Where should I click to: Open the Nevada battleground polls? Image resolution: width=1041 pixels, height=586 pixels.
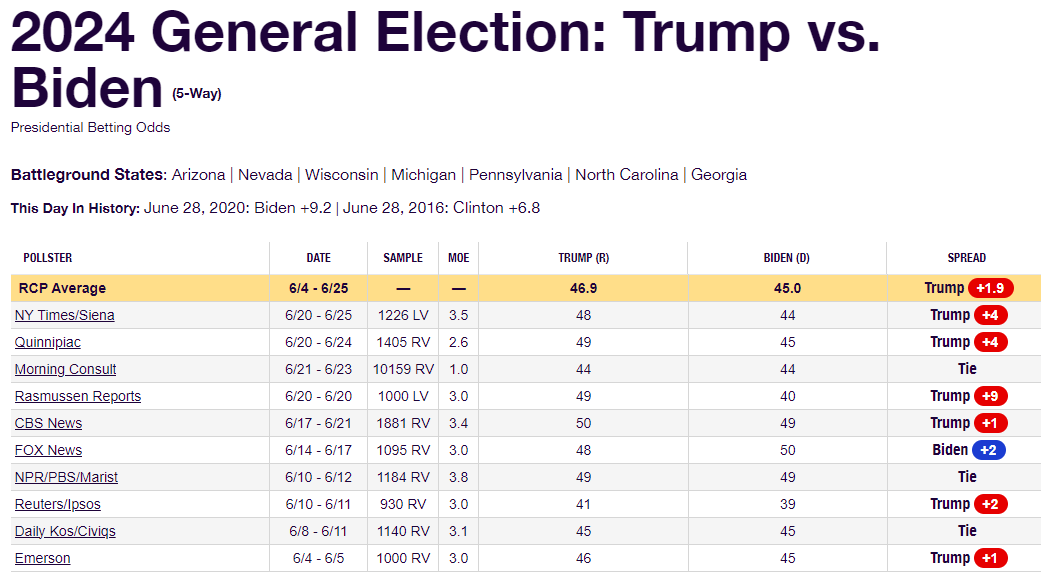coord(265,174)
